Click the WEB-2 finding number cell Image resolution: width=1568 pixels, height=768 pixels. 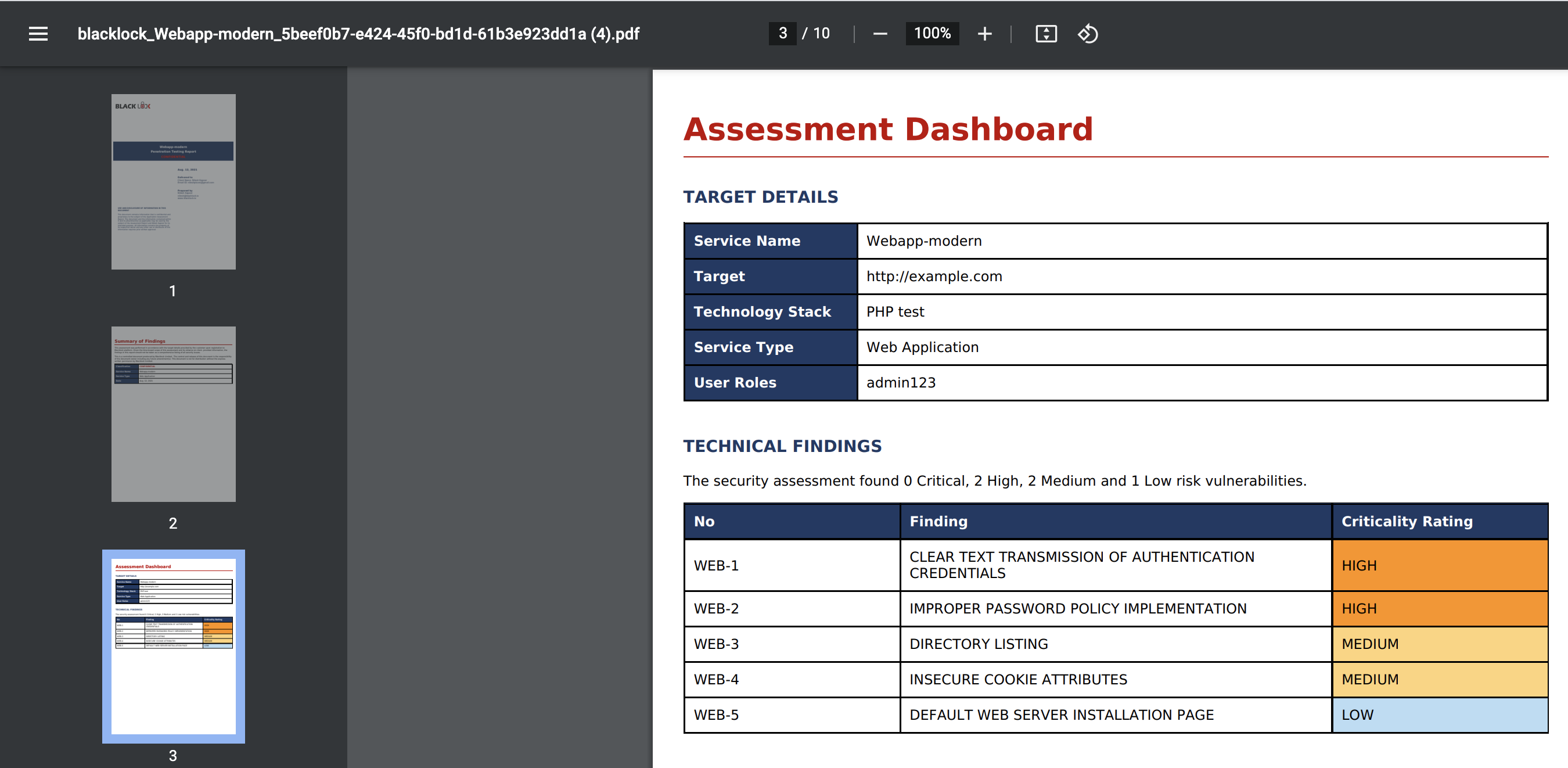(x=792, y=608)
